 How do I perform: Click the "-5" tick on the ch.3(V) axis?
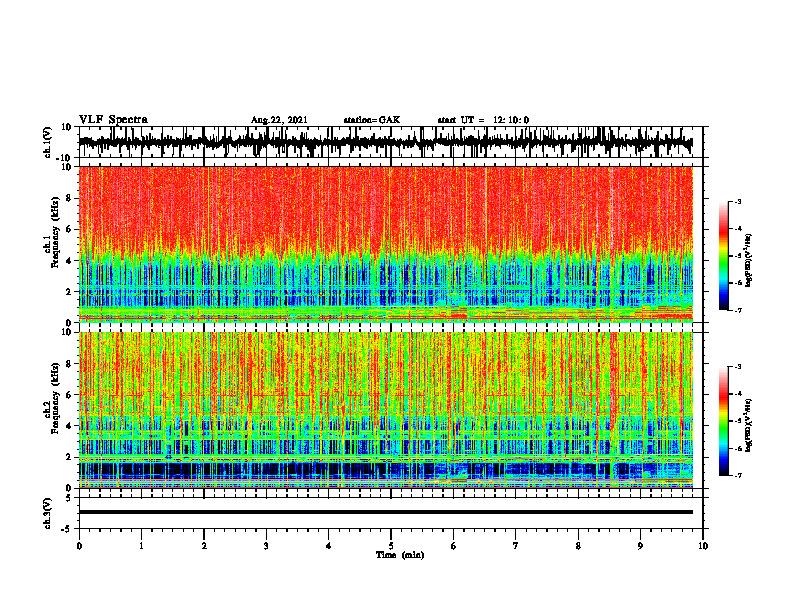coord(68,529)
